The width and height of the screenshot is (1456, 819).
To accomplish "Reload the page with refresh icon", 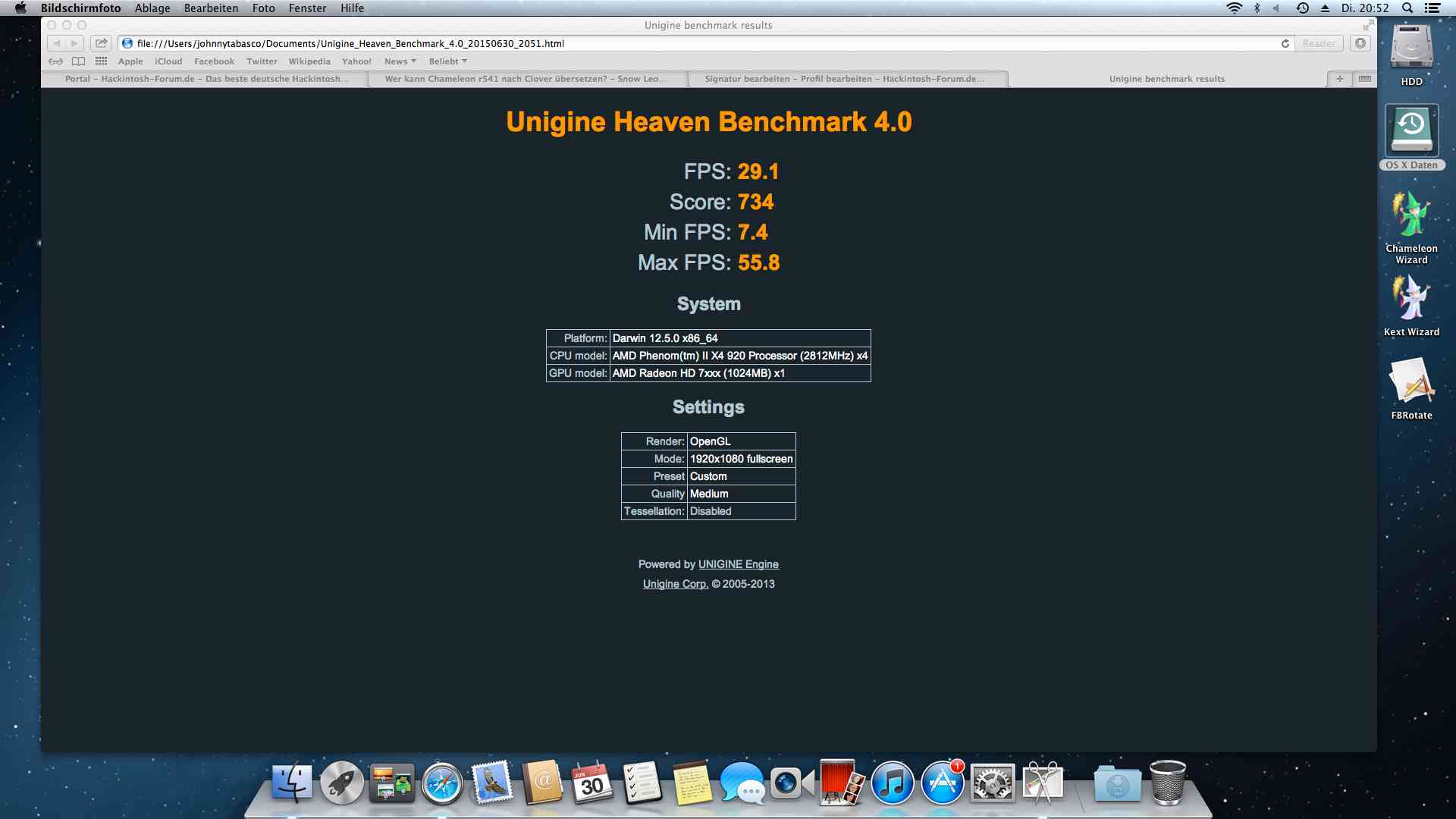I will pyautogui.click(x=1285, y=43).
